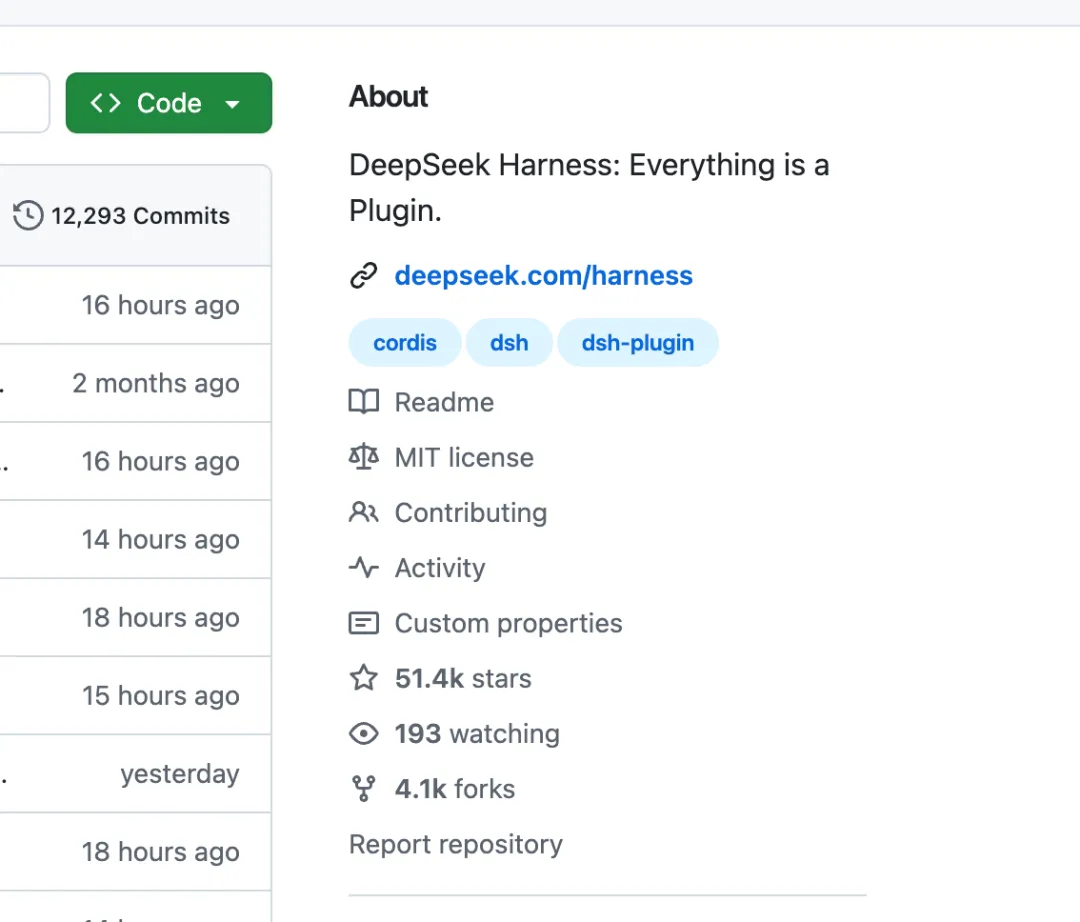Open the Contributing guidelines link
Screen dimensions: 1080x922
pos(471,512)
